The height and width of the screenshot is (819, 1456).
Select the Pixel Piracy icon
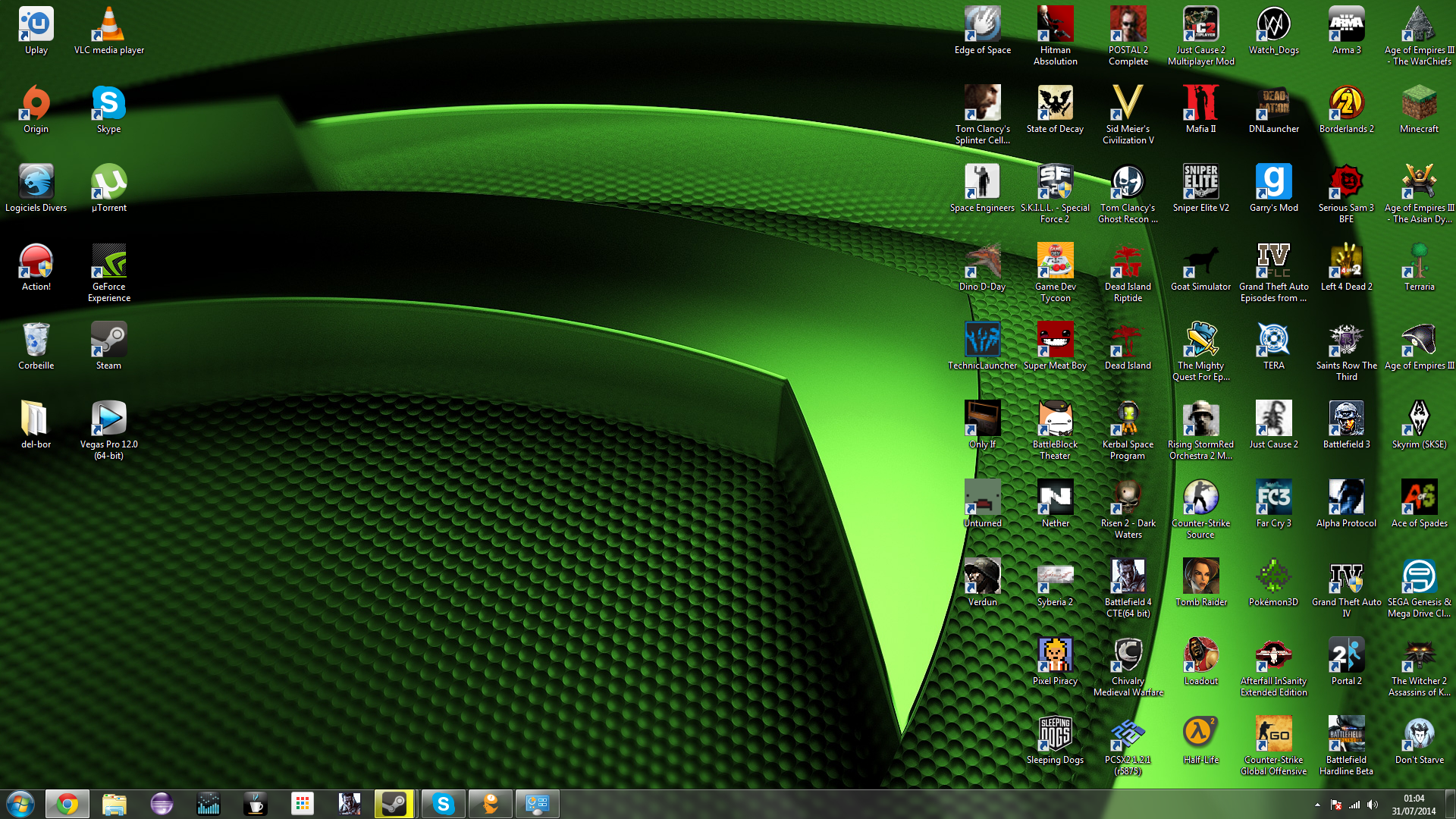1055,662
